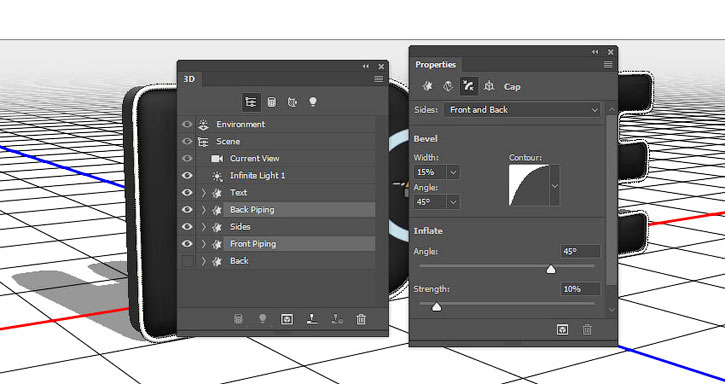Click the Inflate Angle 45° field

coord(580,251)
